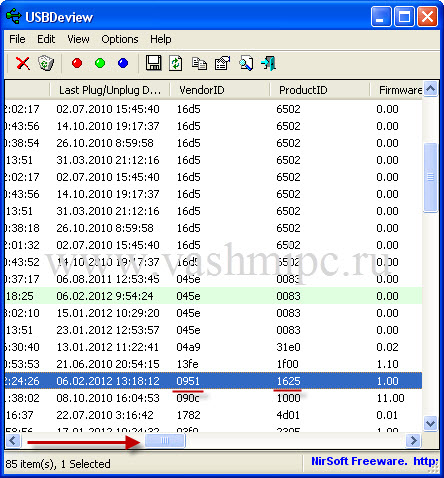The width and height of the screenshot is (444, 478).
Task: Open the NirSoft Freeware link in status bar
Action: click(374, 461)
